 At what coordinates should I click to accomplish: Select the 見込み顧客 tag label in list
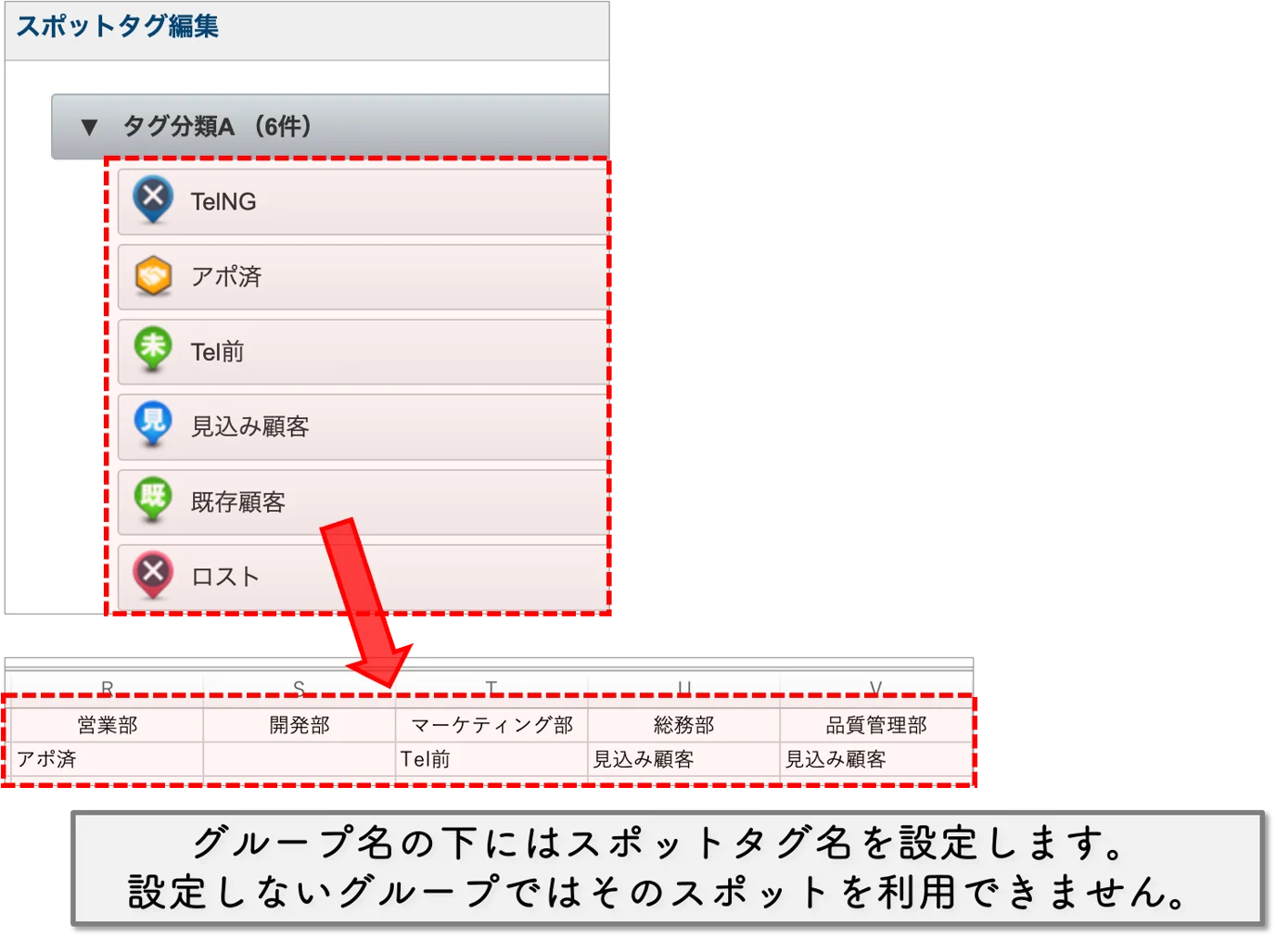[249, 426]
